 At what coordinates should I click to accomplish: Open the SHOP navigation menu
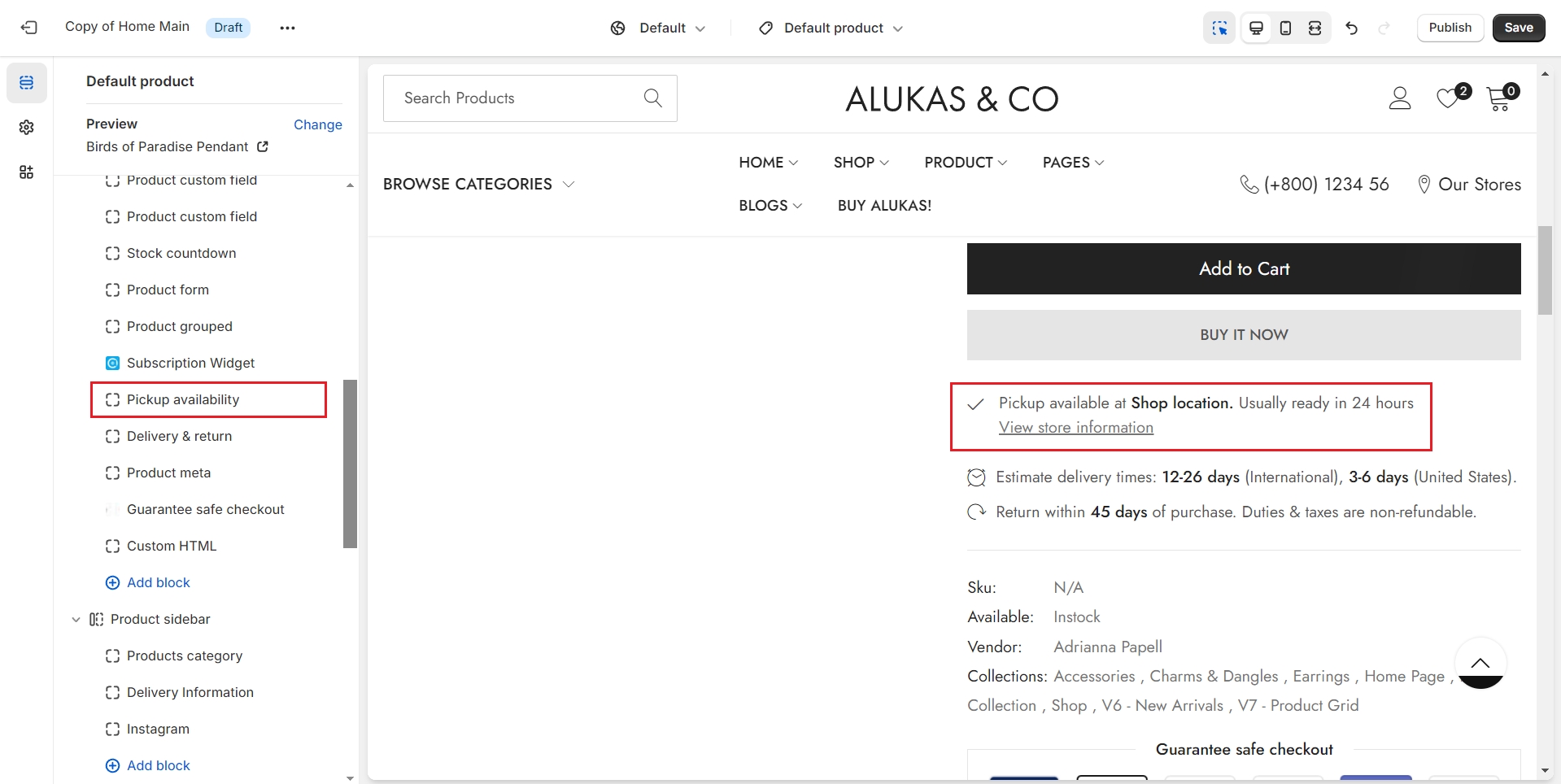point(861,163)
